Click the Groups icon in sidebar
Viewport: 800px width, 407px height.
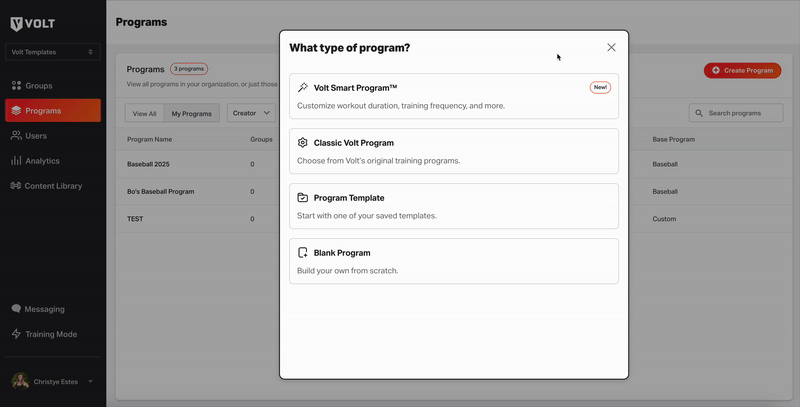click(x=16, y=86)
